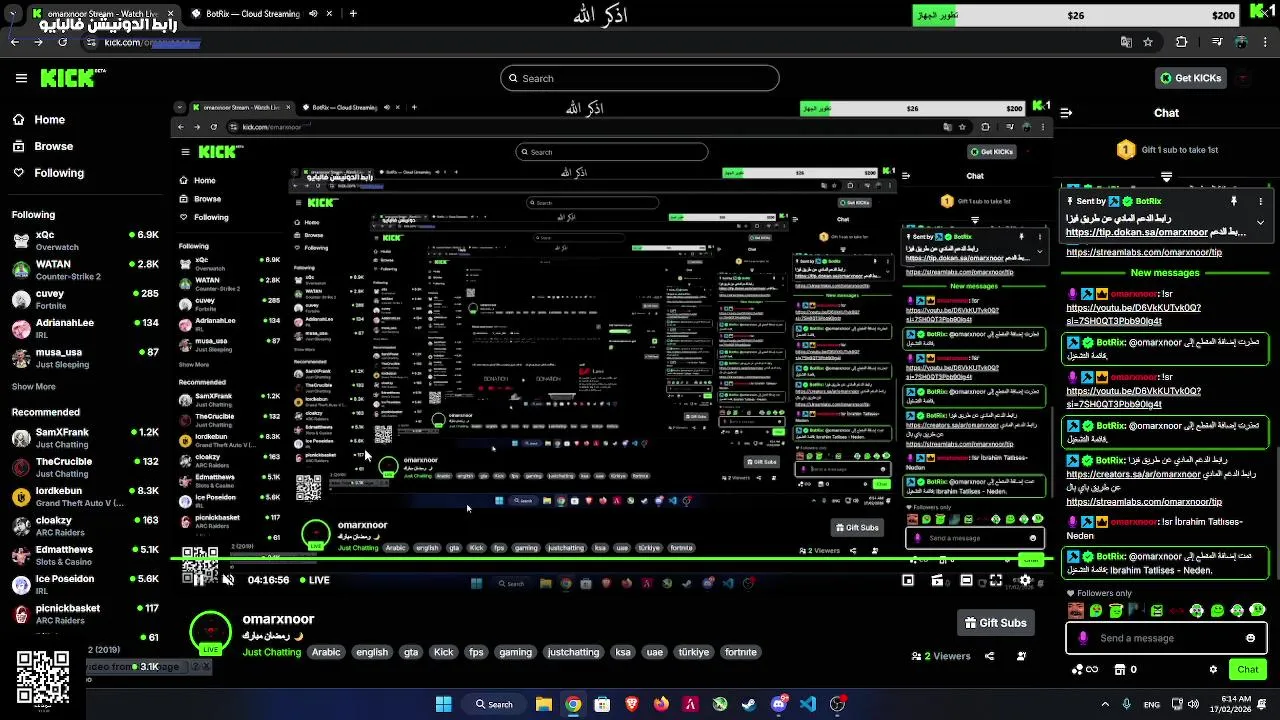The height and width of the screenshot is (720, 1280).
Task: Mute the BotRix tab audio icon
Action: coord(313,14)
